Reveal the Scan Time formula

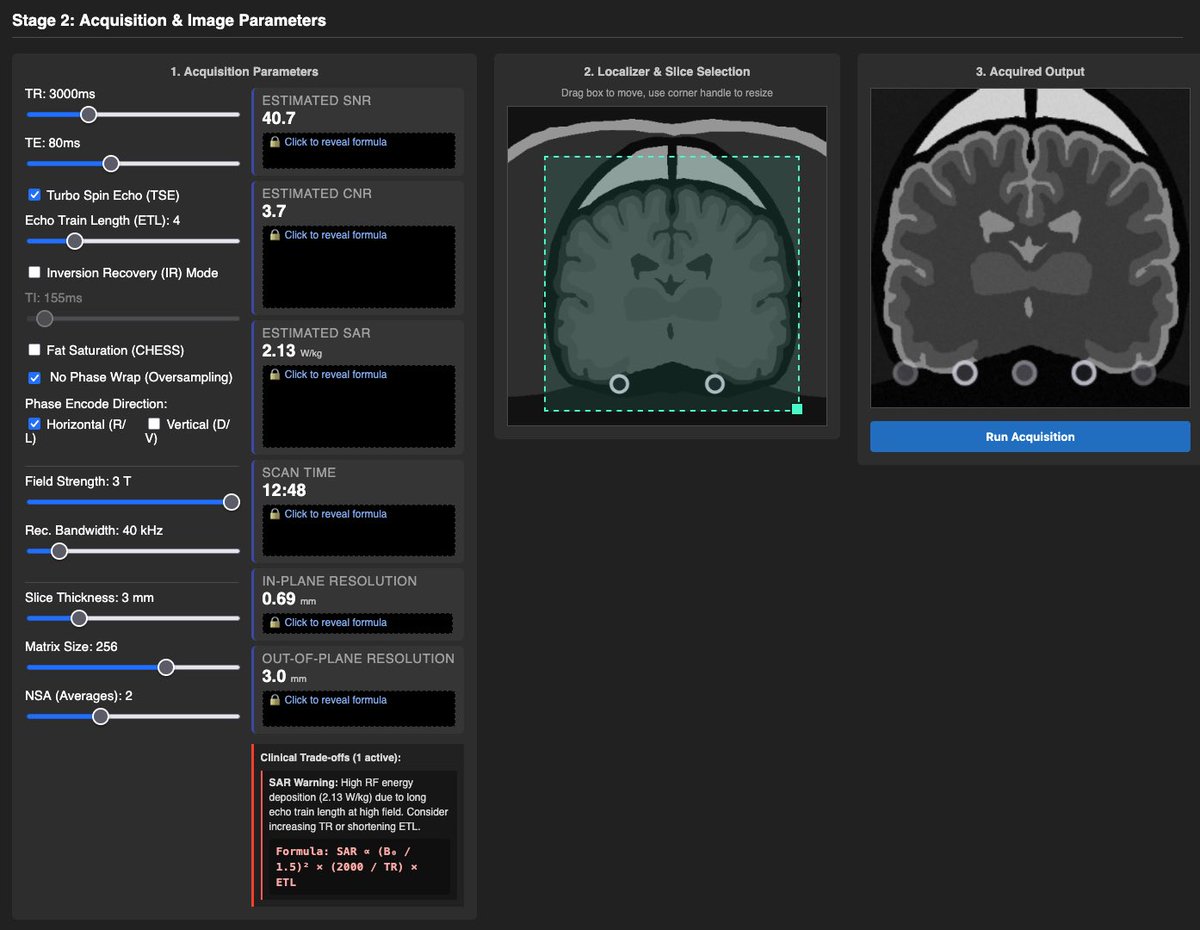(x=359, y=530)
